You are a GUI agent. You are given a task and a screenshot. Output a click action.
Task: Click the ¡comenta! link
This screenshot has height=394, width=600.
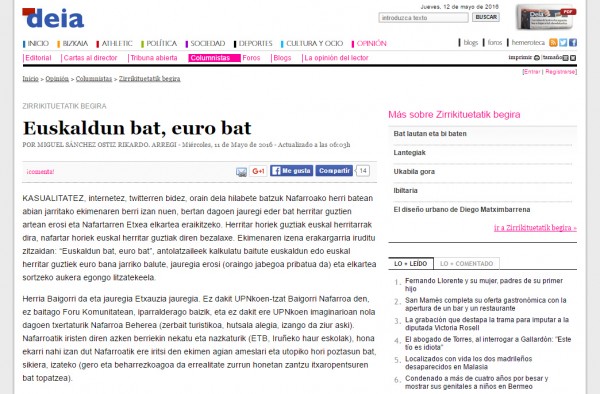point(40,171)
